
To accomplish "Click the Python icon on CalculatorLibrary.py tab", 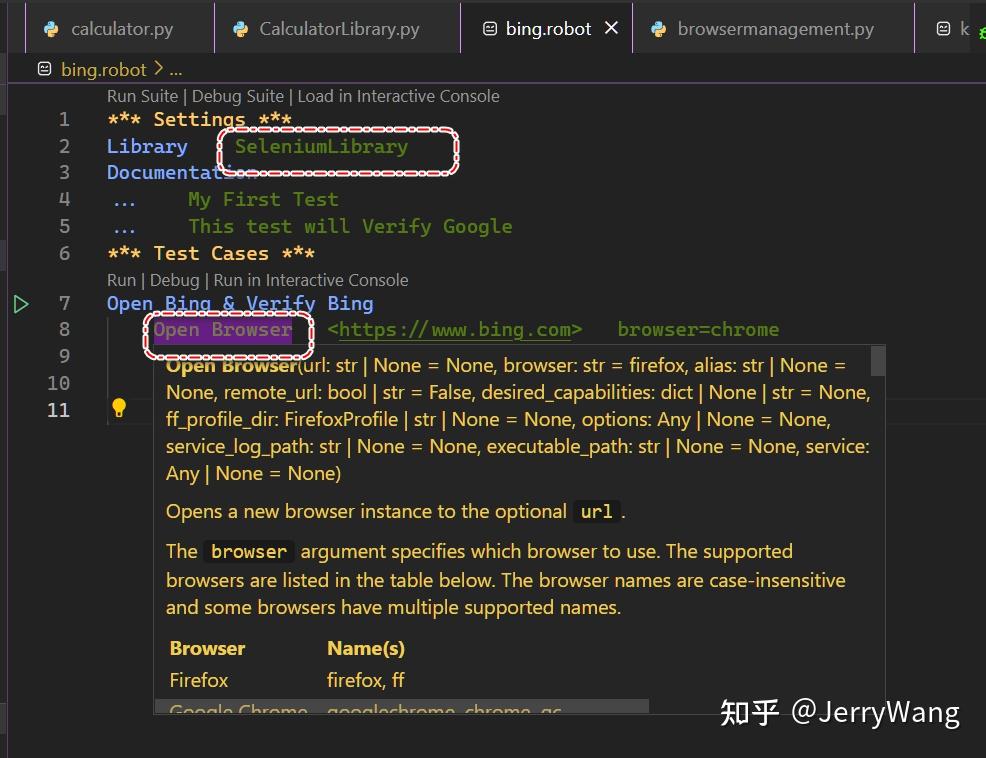I will (x=241, y=29).
